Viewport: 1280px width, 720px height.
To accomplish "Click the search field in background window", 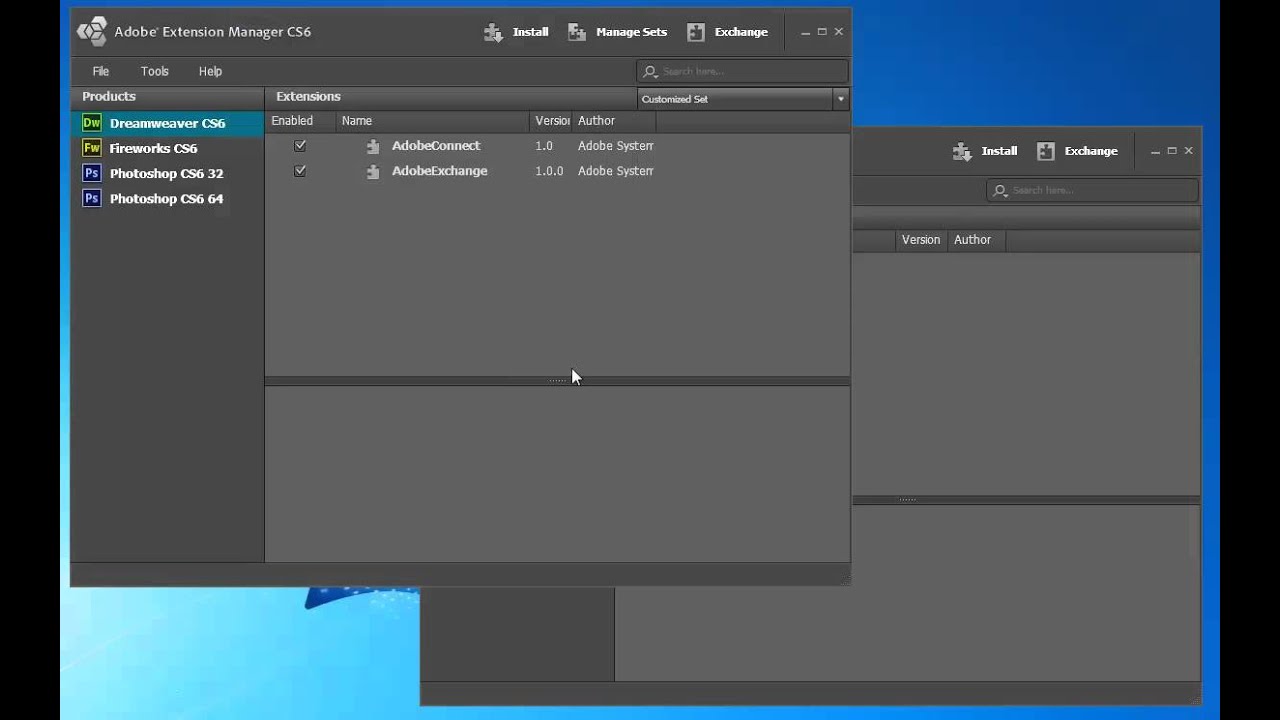I will 1092,190.
